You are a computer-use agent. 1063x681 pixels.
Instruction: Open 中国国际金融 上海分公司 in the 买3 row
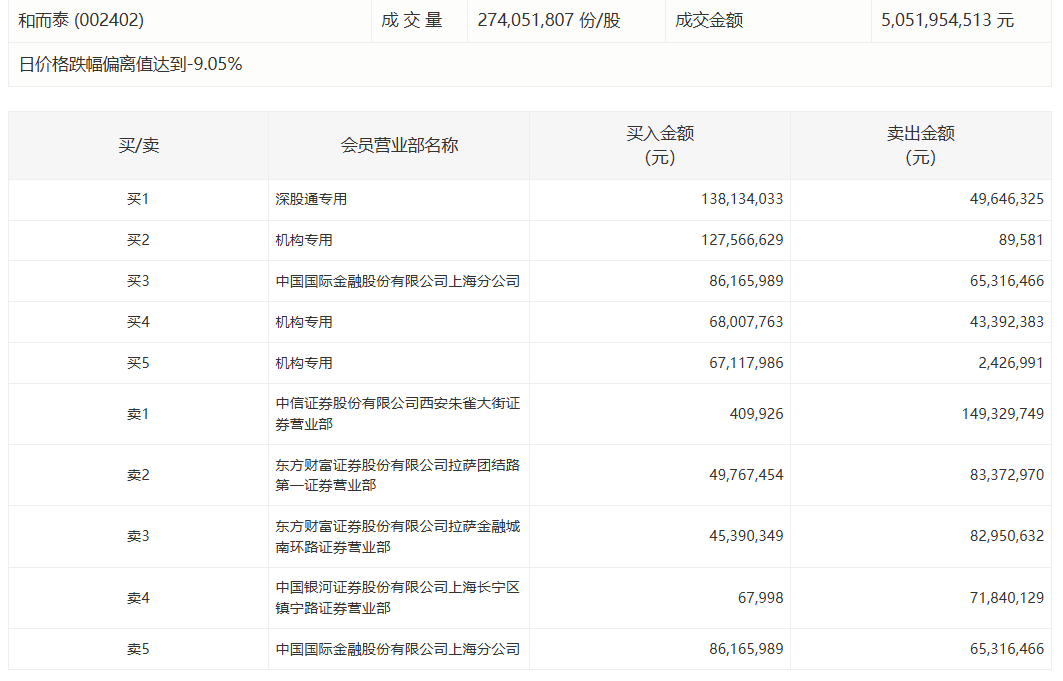pyautogui.click(x=397, y=281)
